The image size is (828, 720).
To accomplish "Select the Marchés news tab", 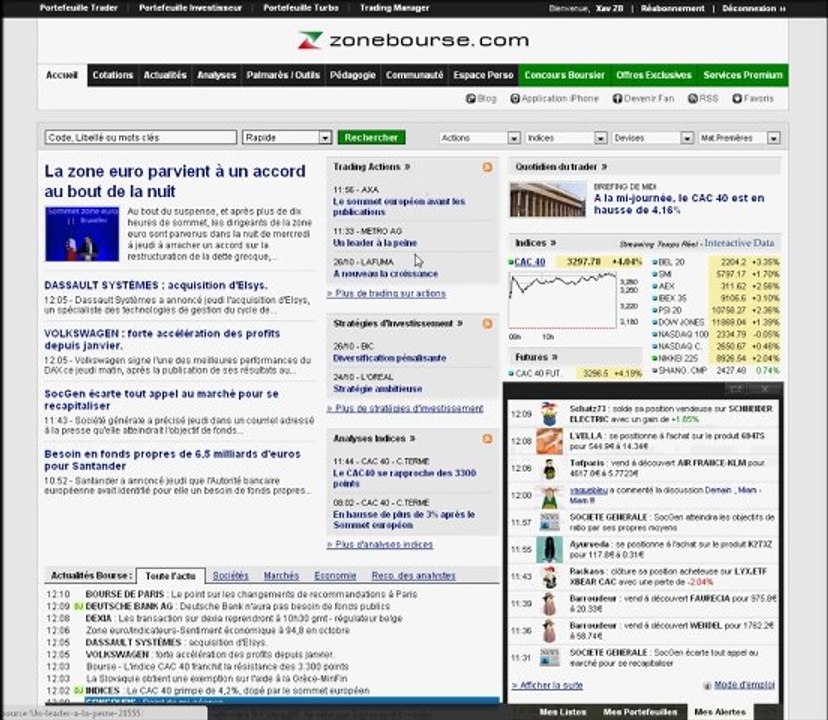I will [x=281, y=576].
